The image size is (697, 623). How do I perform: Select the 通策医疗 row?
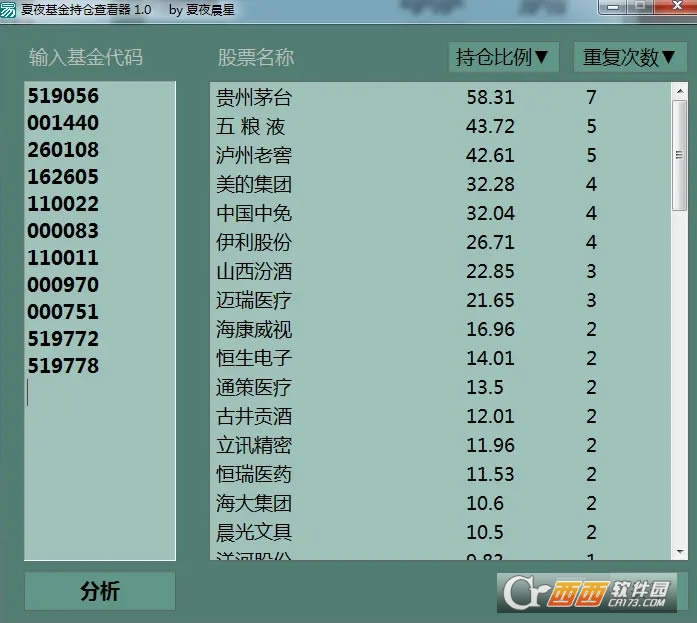pos(440,387)
